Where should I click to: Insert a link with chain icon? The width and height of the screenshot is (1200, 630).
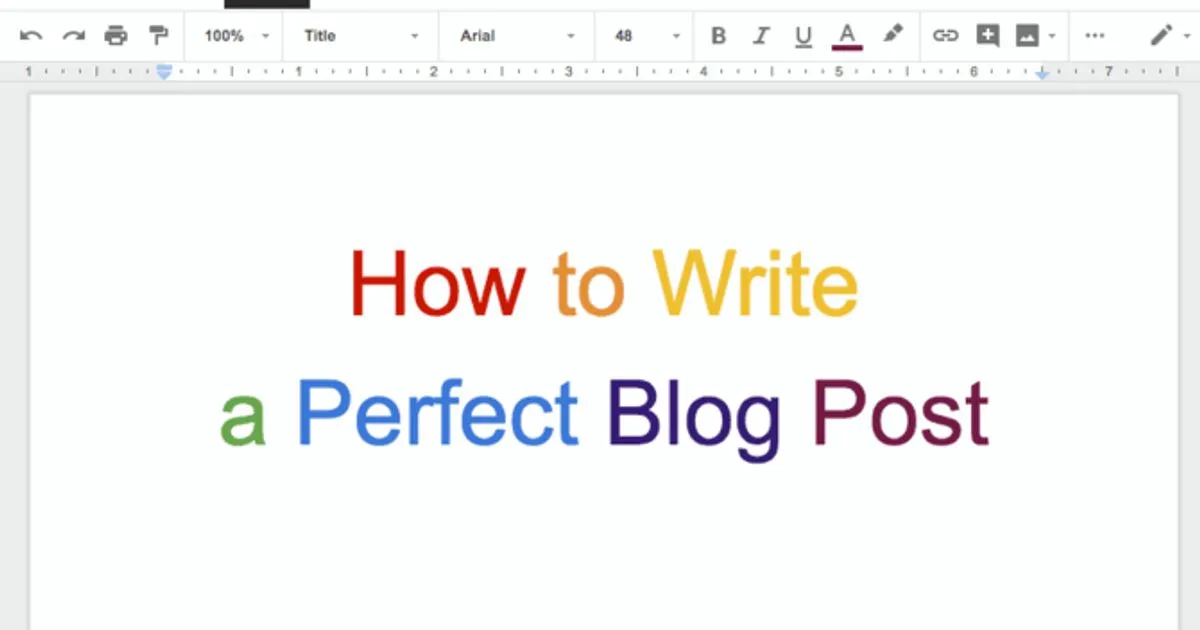(945, 36)
